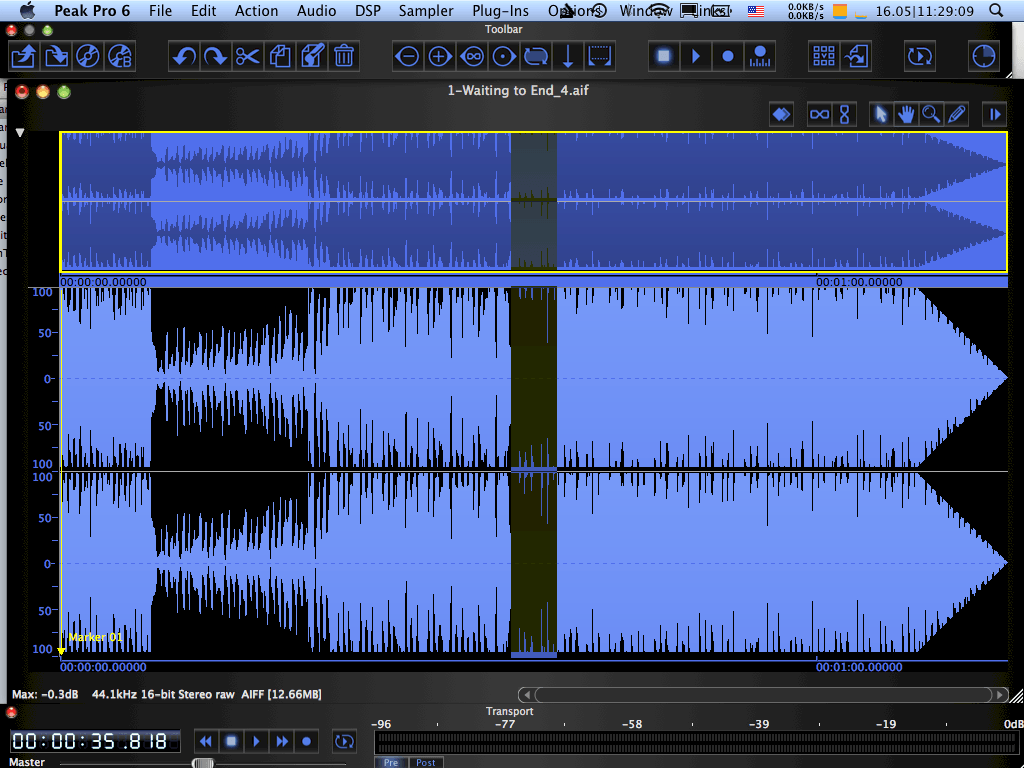Image resolution: width=1024 pixels, height=768 pixels.
Task: Click the Undo arrow icon
Action: coord(184,57)
